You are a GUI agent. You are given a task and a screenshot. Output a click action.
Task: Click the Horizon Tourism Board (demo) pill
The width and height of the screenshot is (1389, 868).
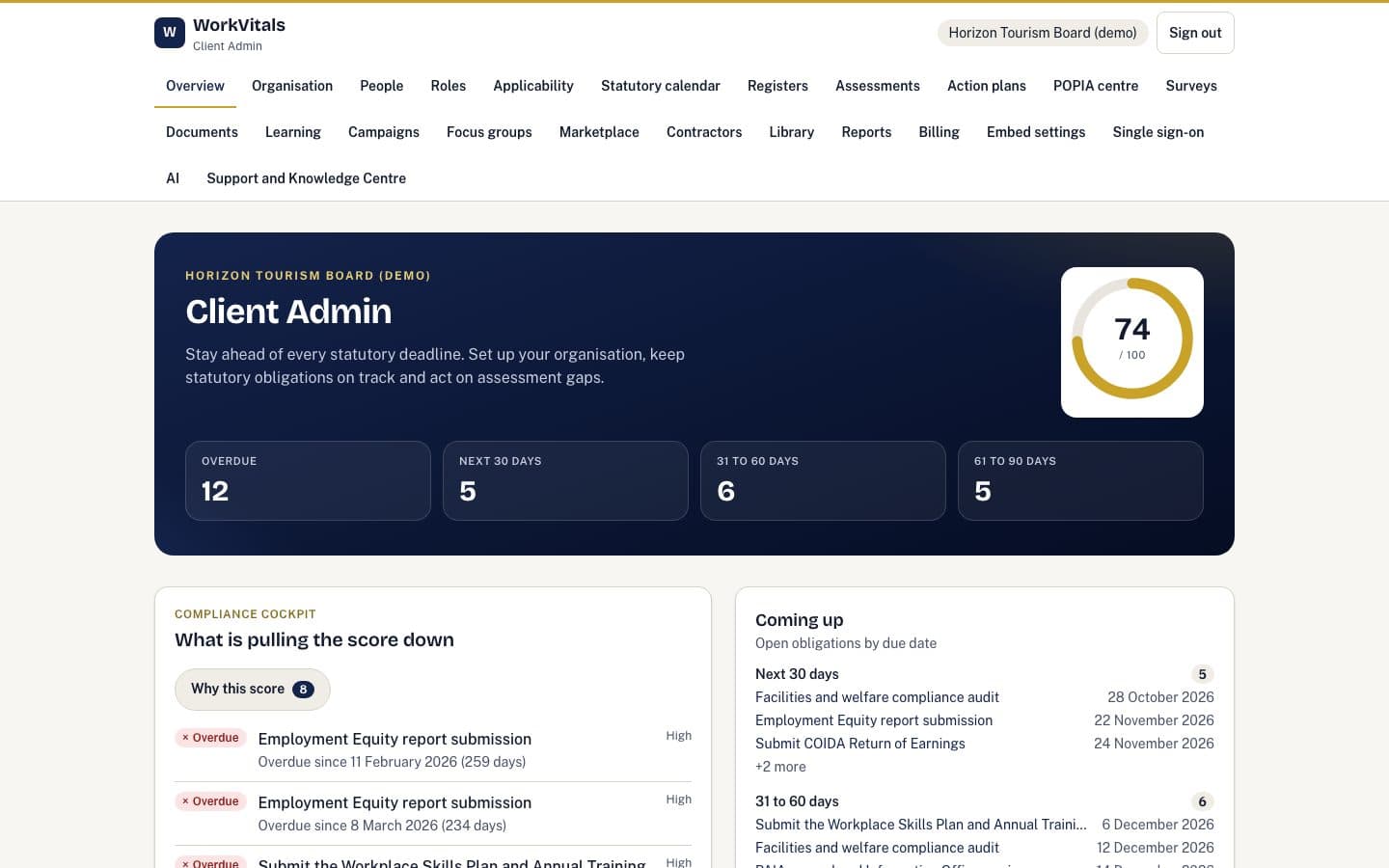coord(1043,33)
